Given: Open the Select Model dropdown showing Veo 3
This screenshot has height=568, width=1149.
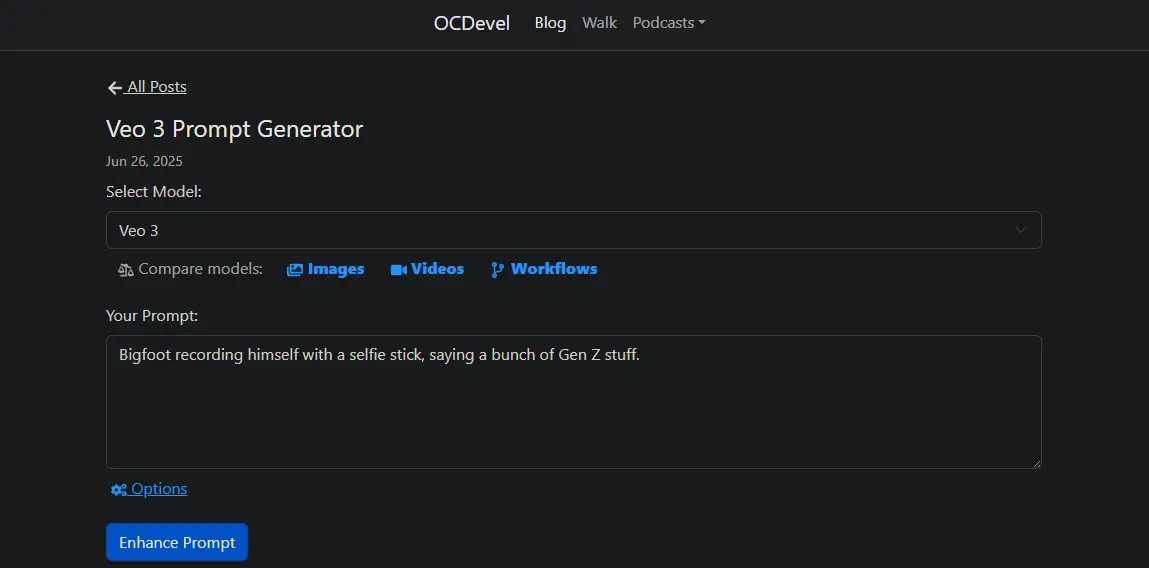Looking at the screenshot, I should (573, 230).
